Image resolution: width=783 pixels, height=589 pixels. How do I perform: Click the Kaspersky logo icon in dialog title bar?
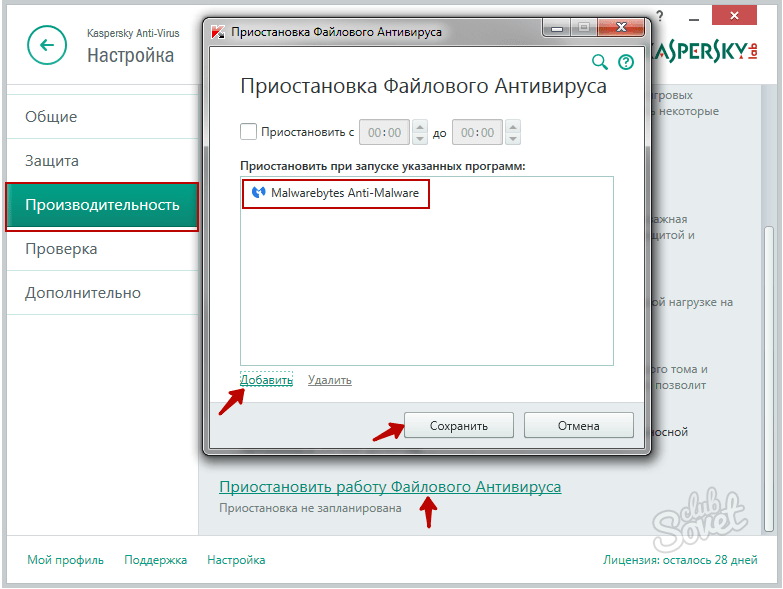(x=218, y=32)
